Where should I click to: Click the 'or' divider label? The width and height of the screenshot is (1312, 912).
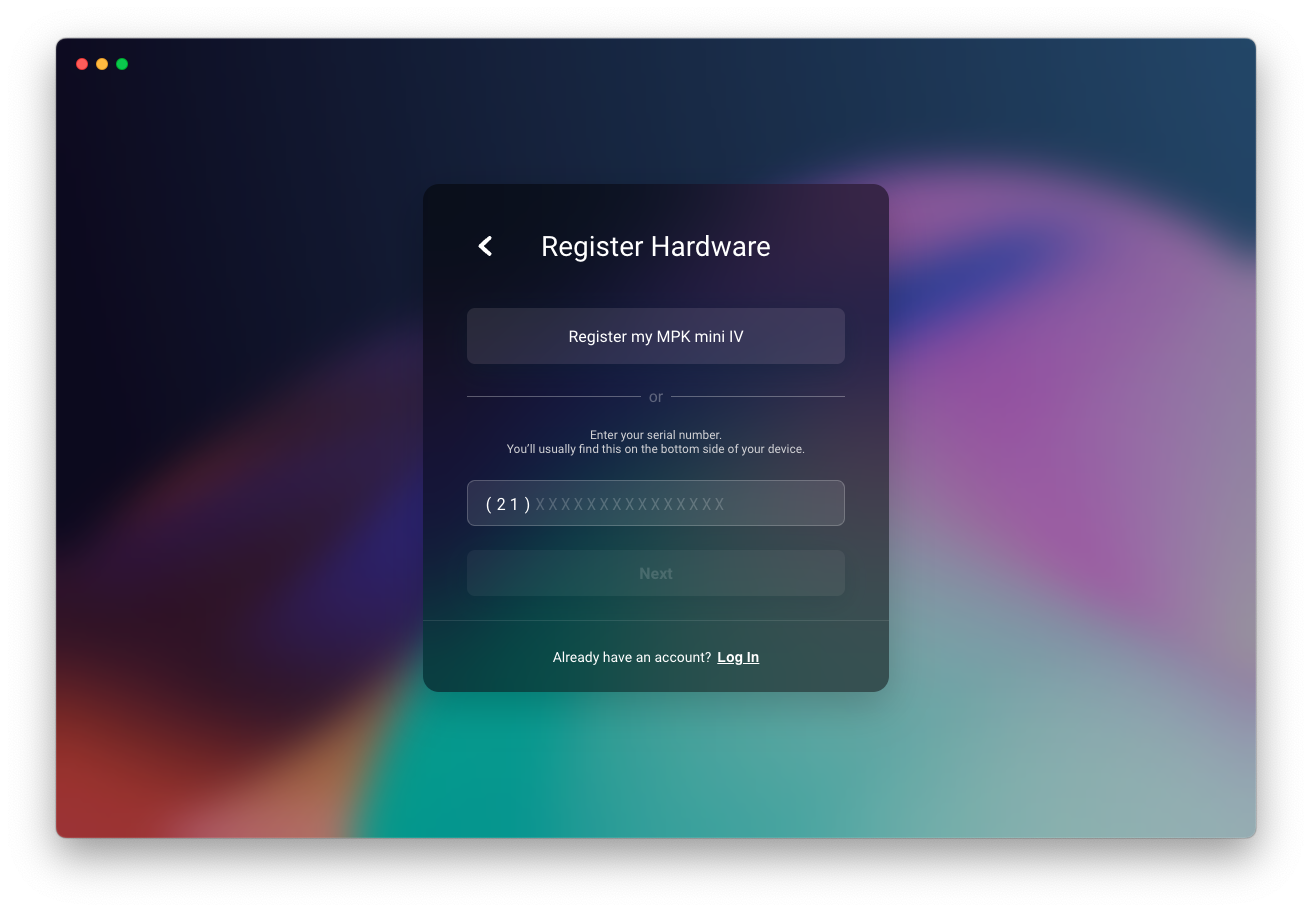pos(656,397)
